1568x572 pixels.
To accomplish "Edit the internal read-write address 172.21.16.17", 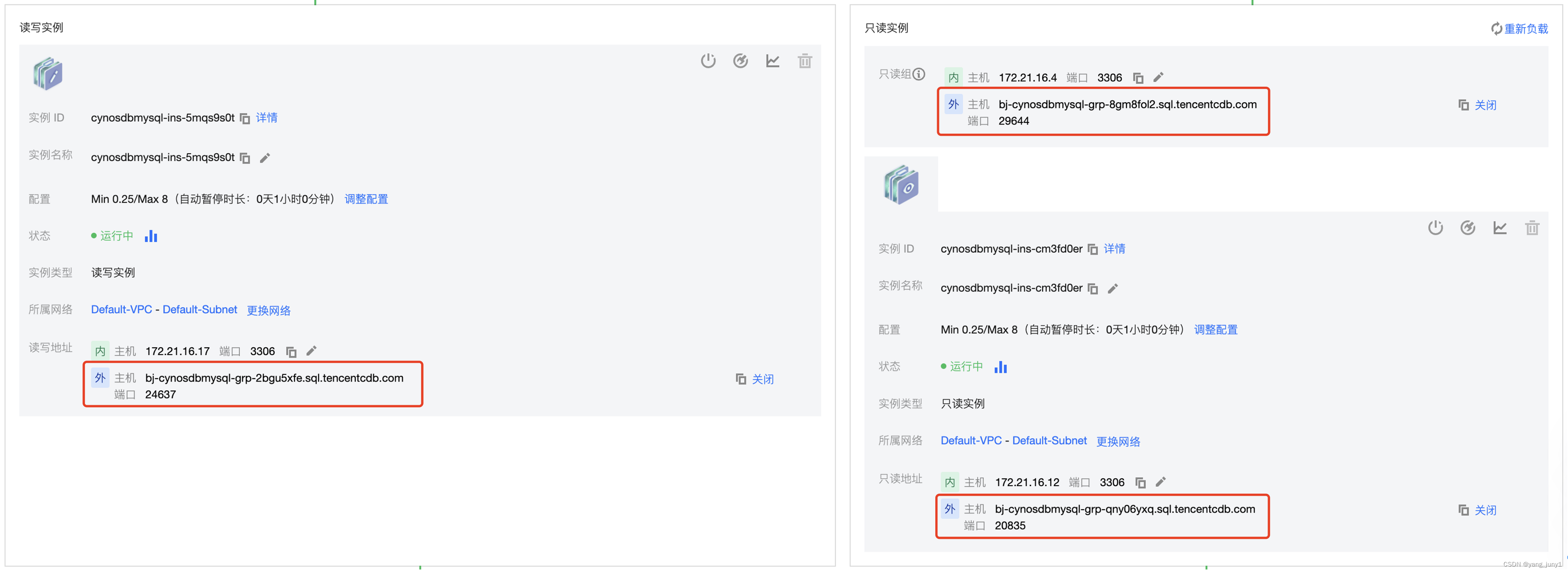I will (x=312, y=351).
